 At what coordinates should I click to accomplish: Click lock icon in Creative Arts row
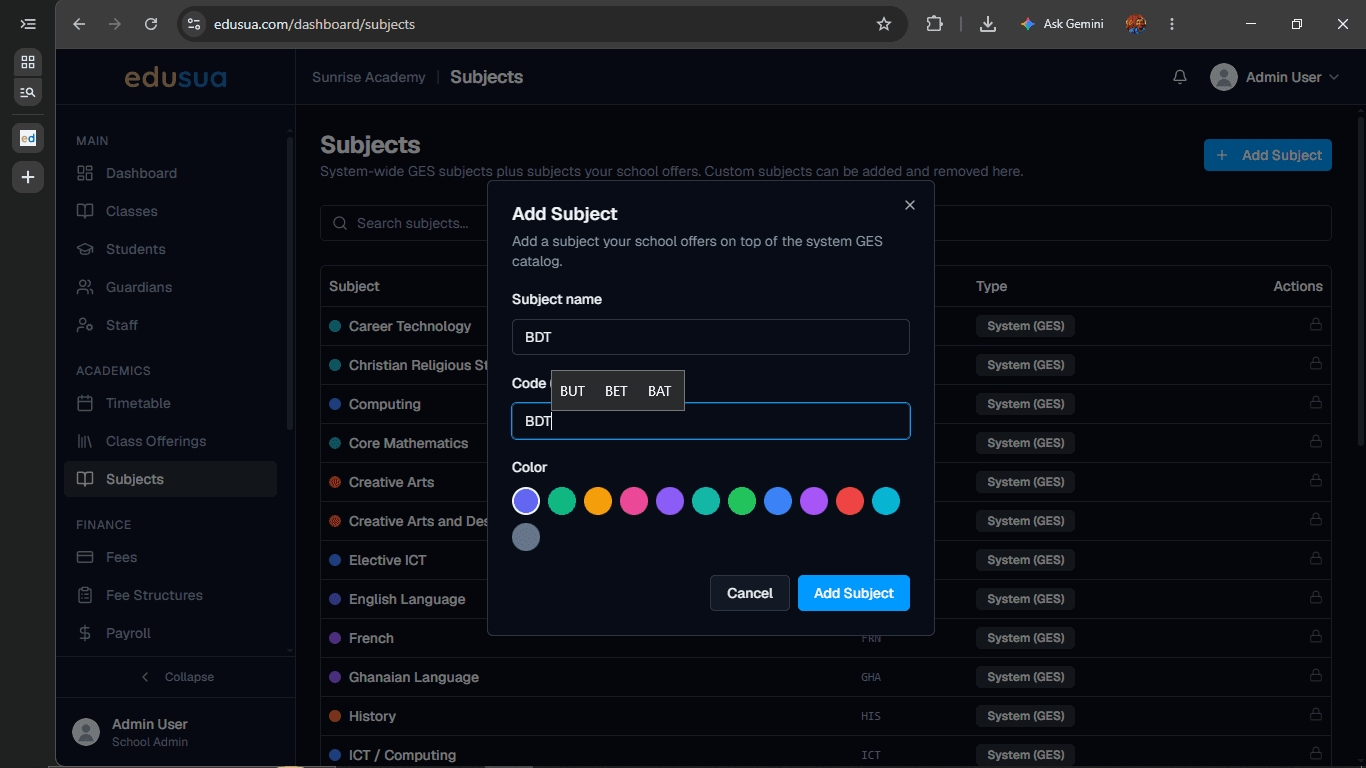pyautogui.click(x=1315, y=481)
